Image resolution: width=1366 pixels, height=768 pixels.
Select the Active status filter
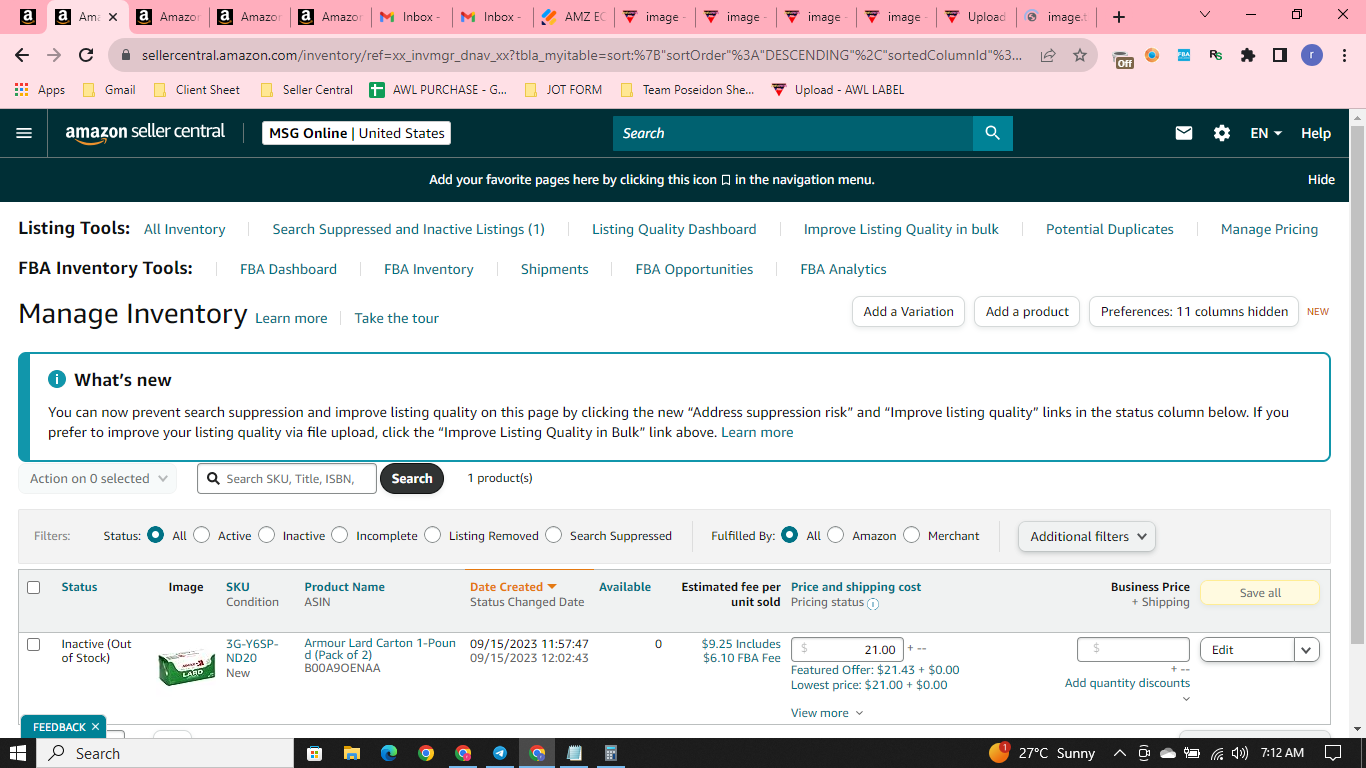[202, 535]
